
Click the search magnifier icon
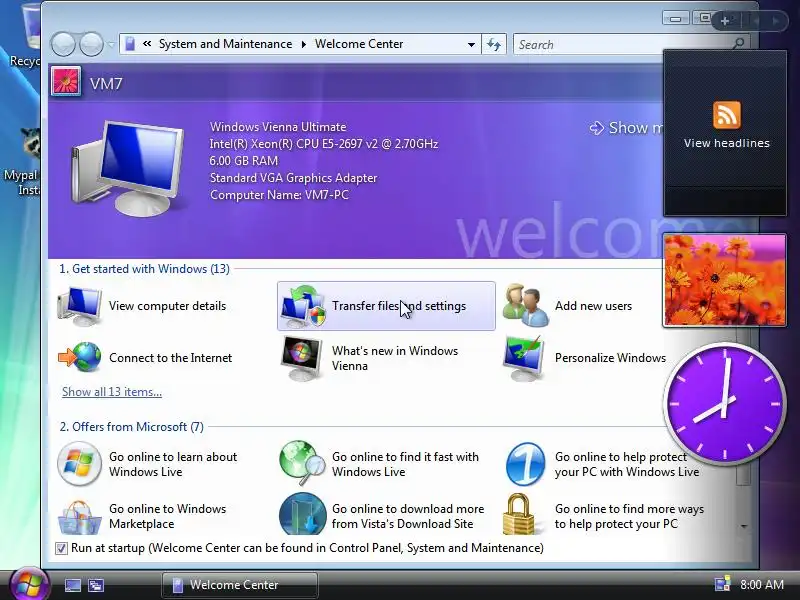click(x=738, y=44)
